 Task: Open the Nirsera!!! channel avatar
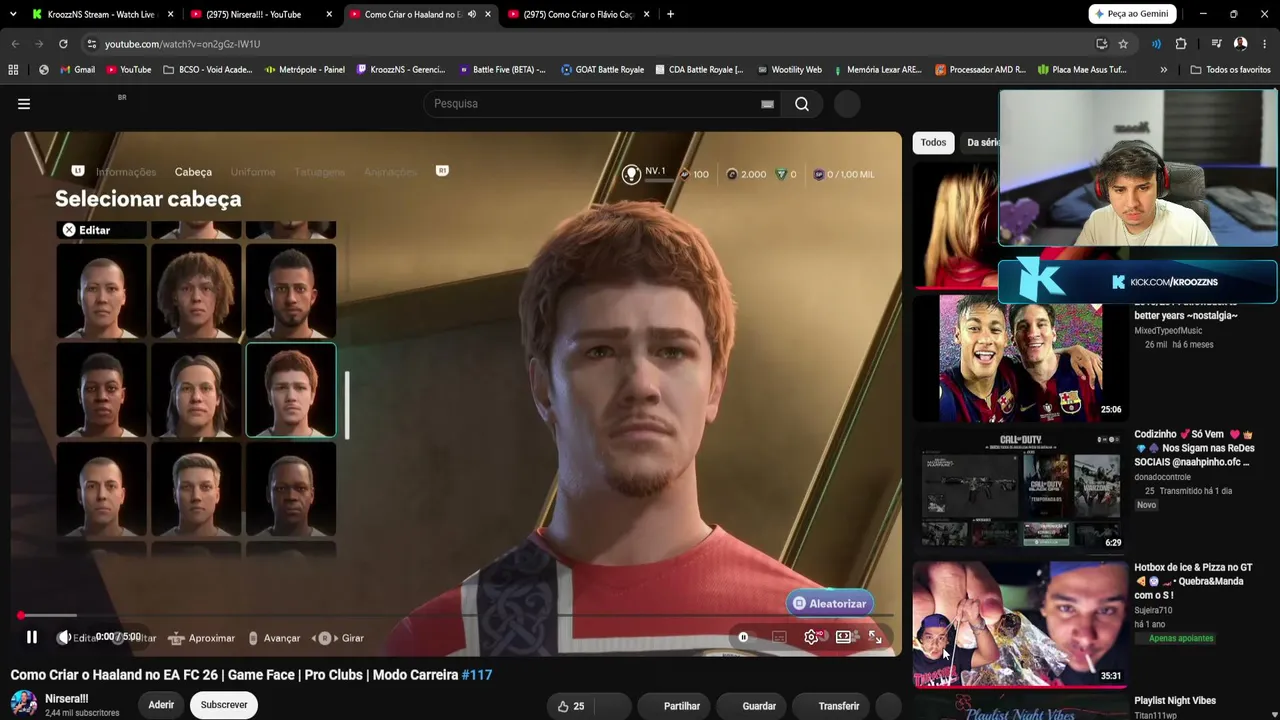click(x=24, y=703)
